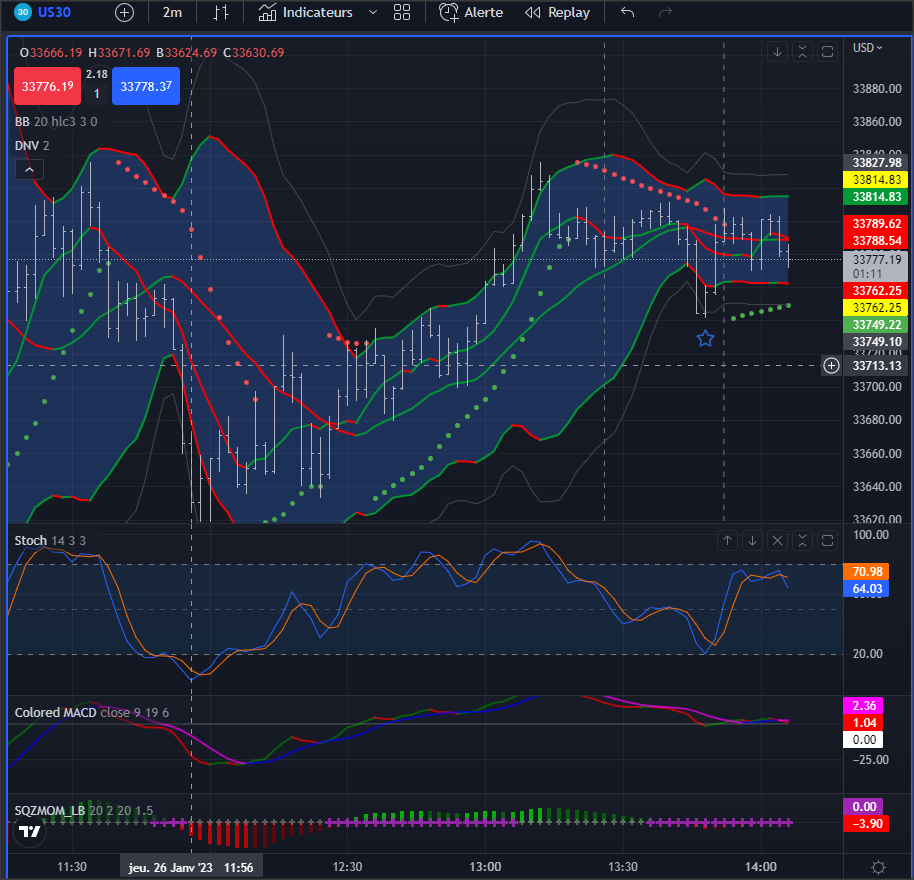Image resolution: width=914 pixels, height=880 pixels.
Task: Select the blue star drawing on chart
Action: pos(705,339)
